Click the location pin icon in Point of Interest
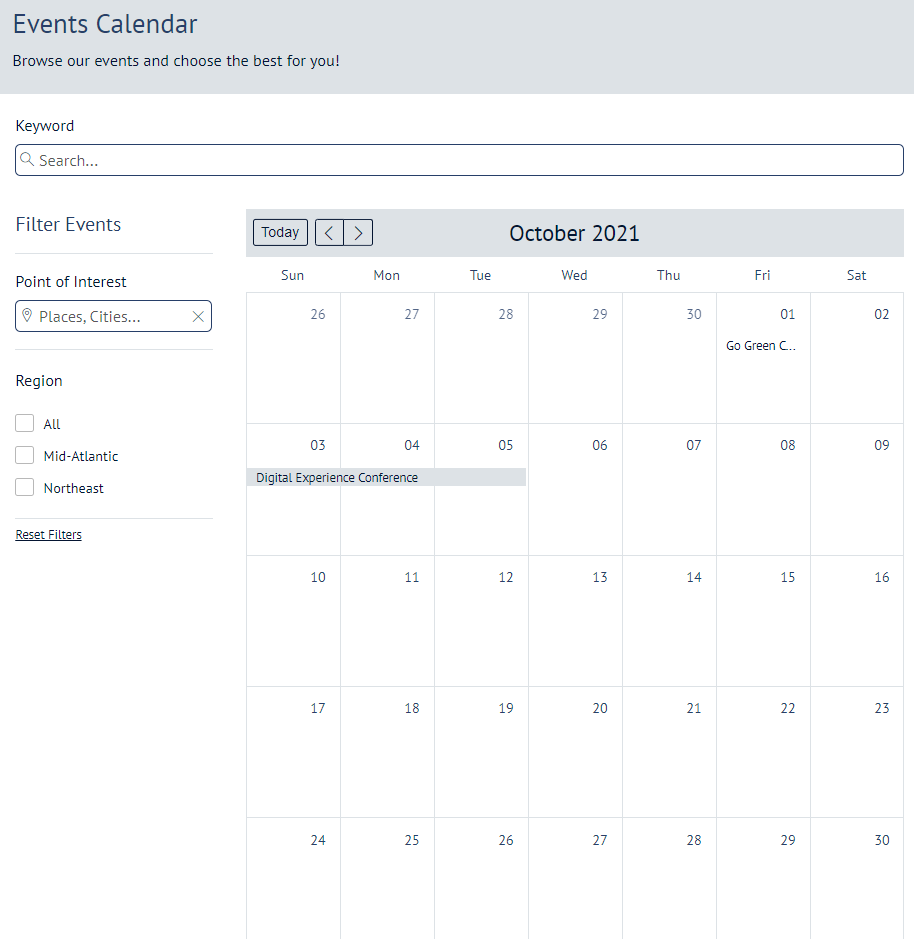 tap(28, 316)
